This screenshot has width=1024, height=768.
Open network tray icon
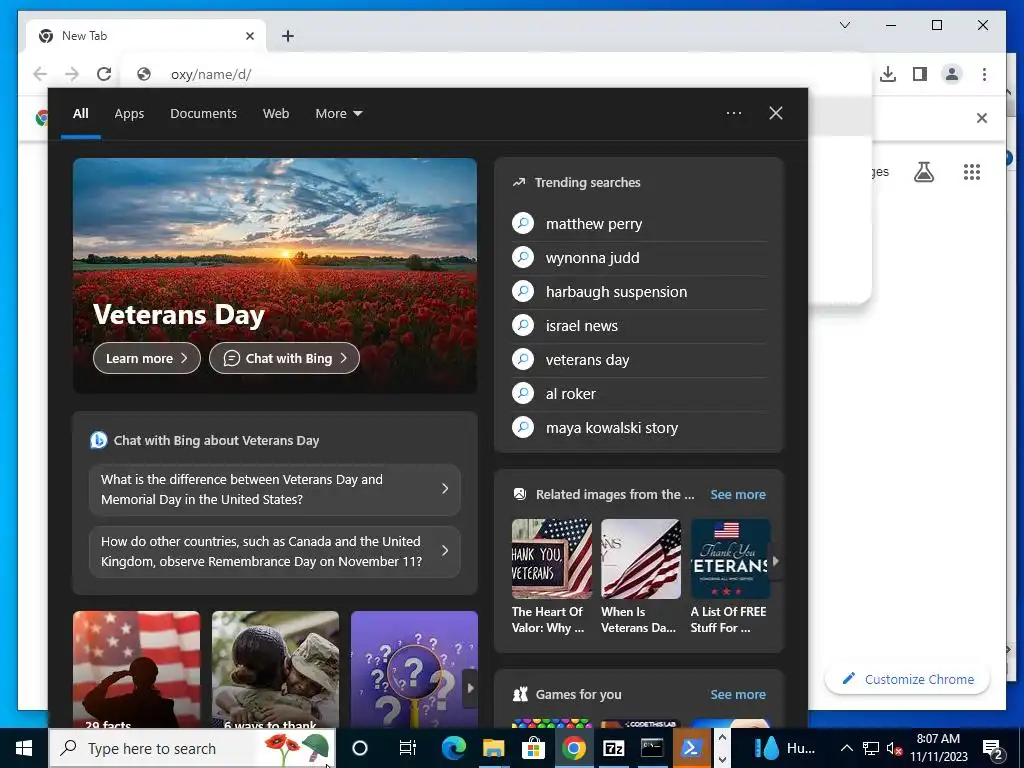[x=871, y=748]
